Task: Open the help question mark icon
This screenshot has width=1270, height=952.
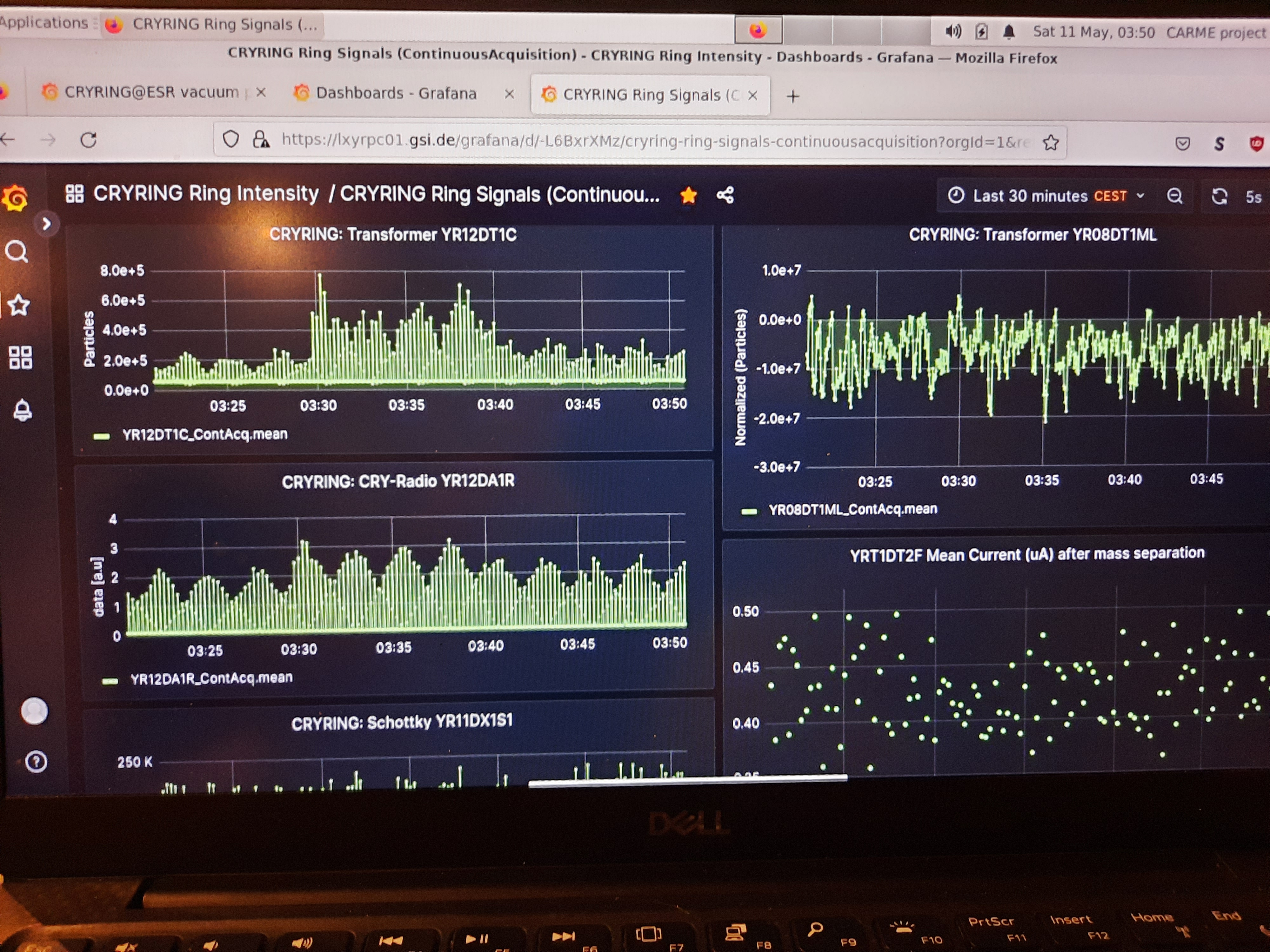Action: pyautogui.click(x=36, y=762)
